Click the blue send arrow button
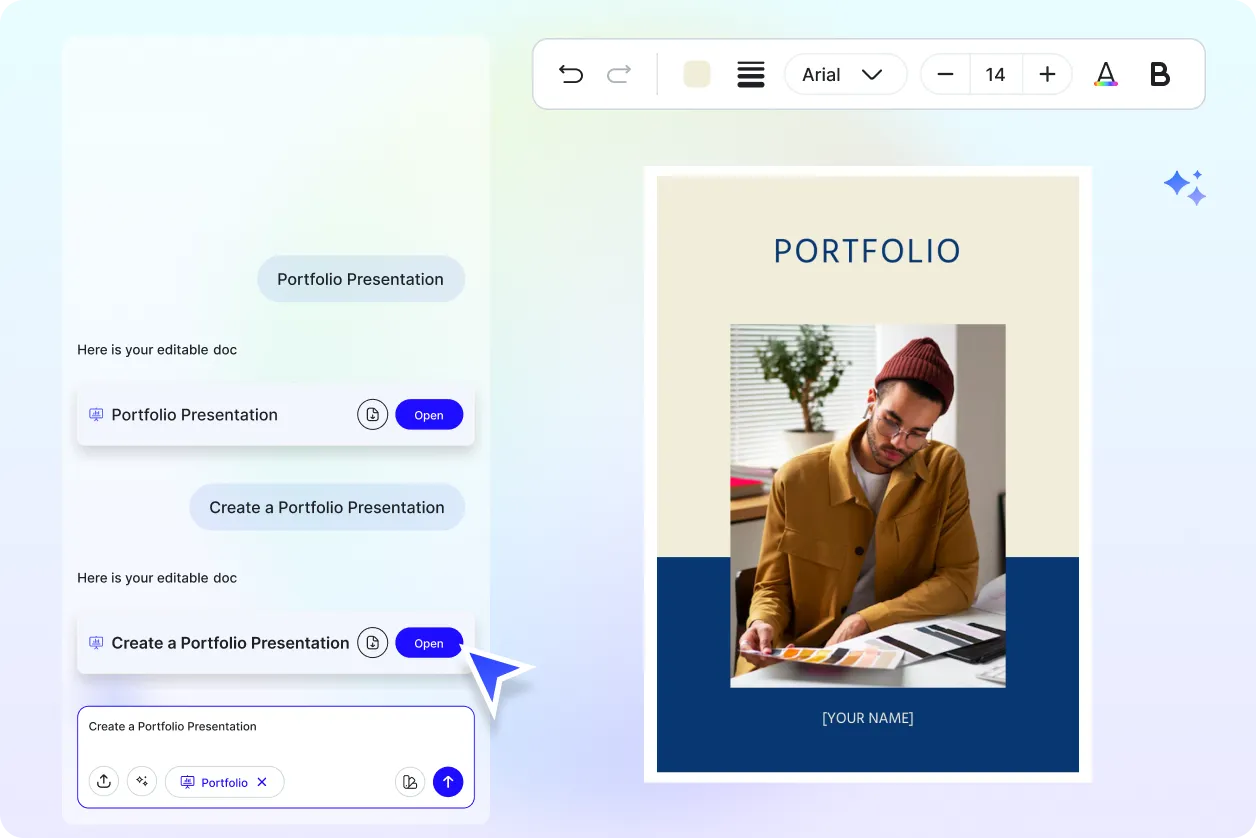The width and height of the screenshot is (1256, 838). tap(448, 781)
